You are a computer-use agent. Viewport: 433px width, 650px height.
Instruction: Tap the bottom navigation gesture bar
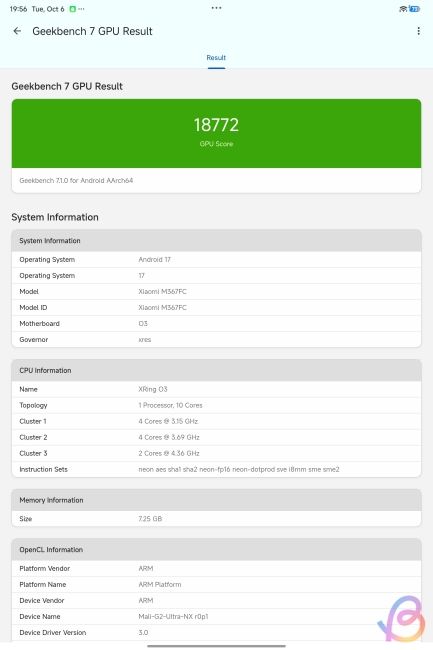[x=216, y=646]
